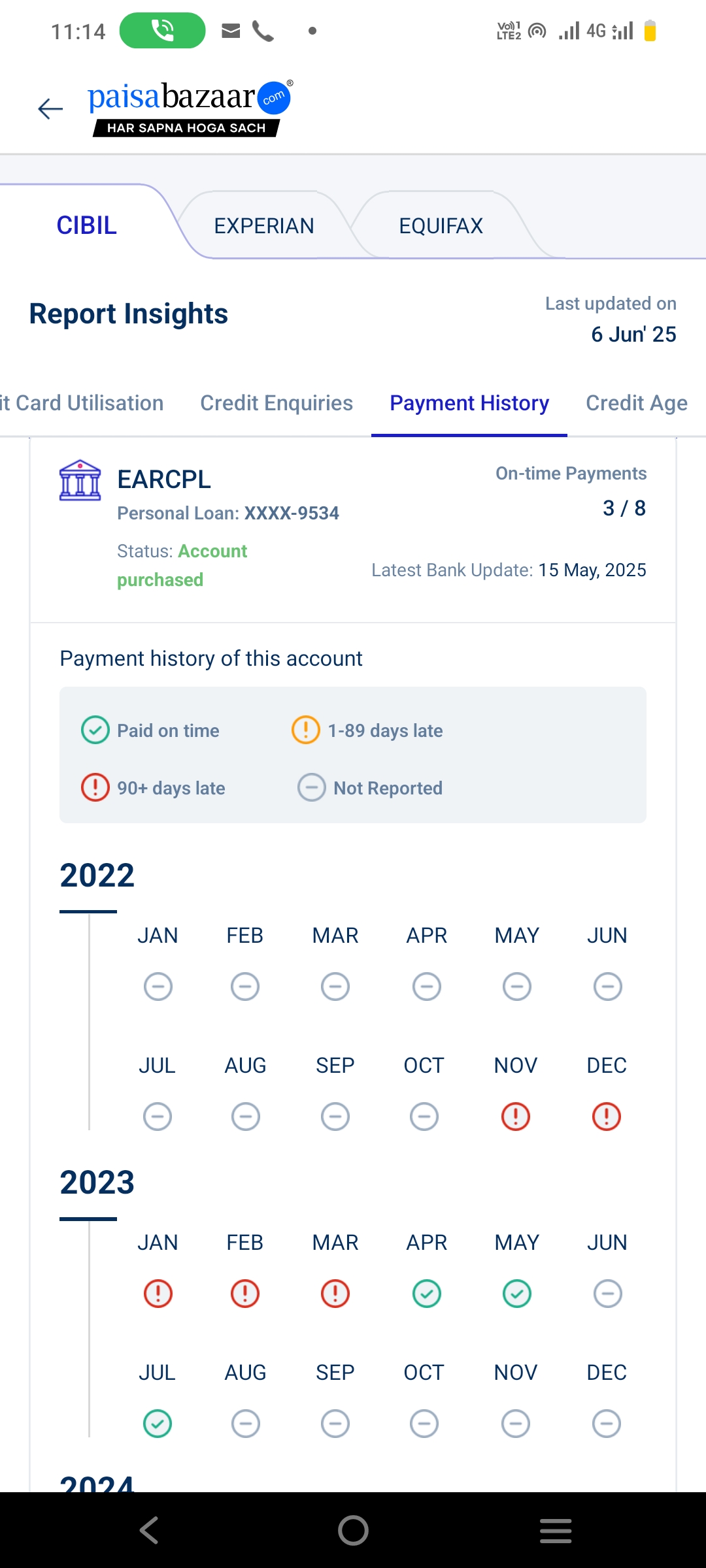Select the CIBIL bureau tab
Image resolution: width=706 pixels, height=1568 pixels.
click(86, 225)
